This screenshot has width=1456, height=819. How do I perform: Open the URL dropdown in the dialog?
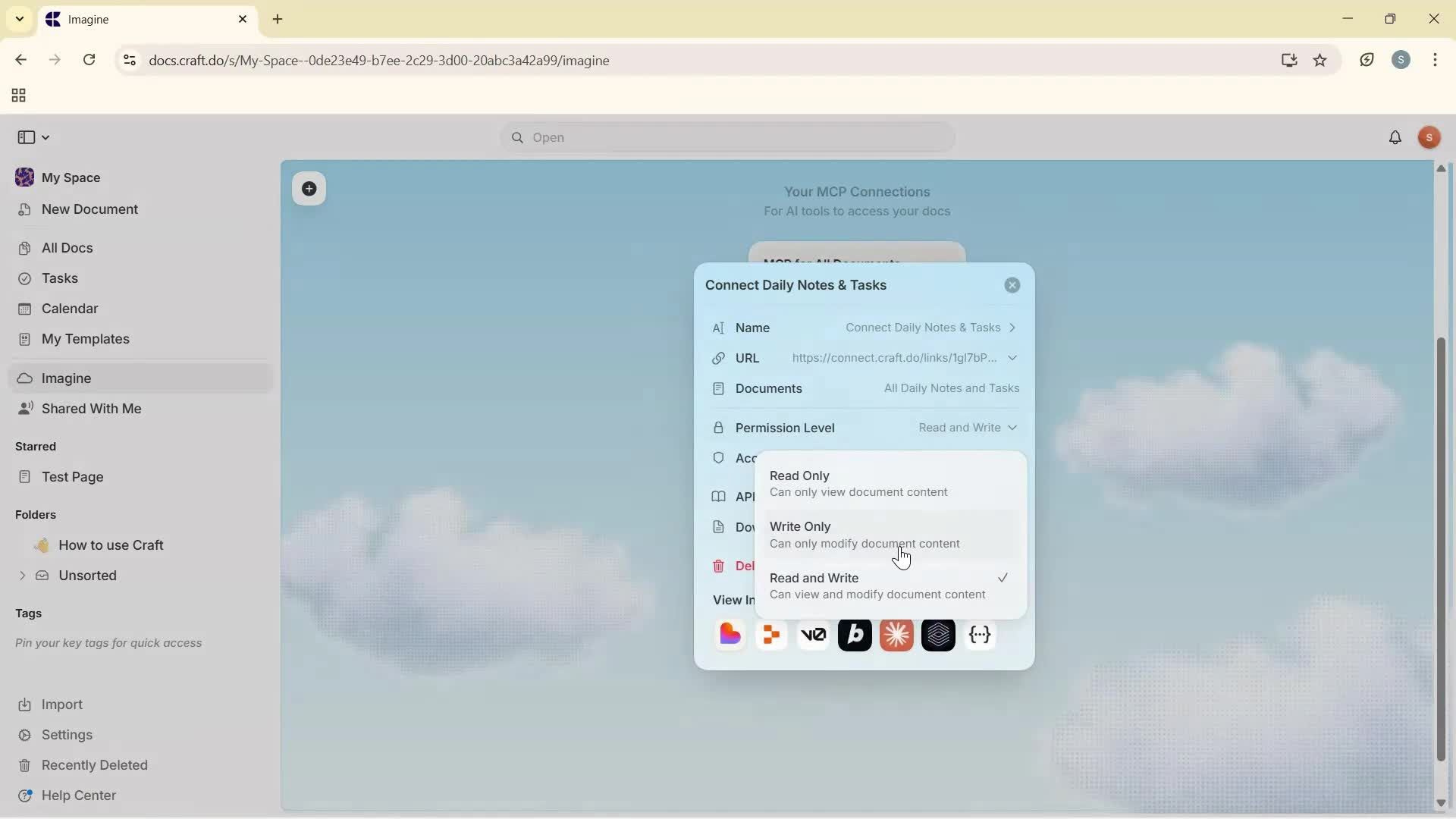[1013, 358]
